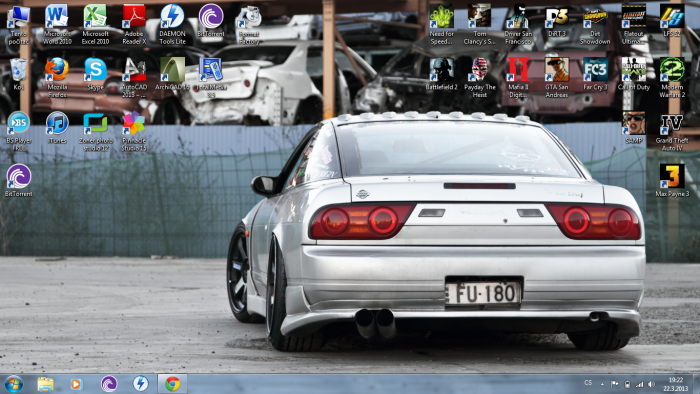Viewport: 700px width, 394px height.
Task: Select the ArchiCAD 16 icon
Action: pyautogui.click(x=172, y=74)
